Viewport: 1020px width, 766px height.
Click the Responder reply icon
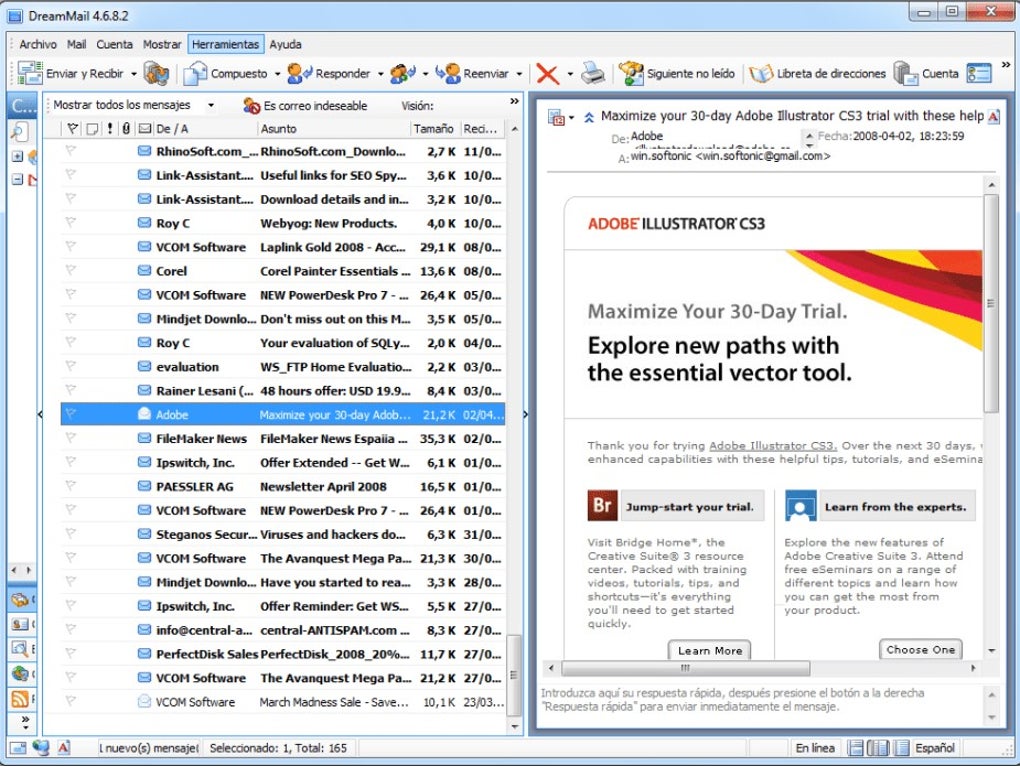[299, 73]
